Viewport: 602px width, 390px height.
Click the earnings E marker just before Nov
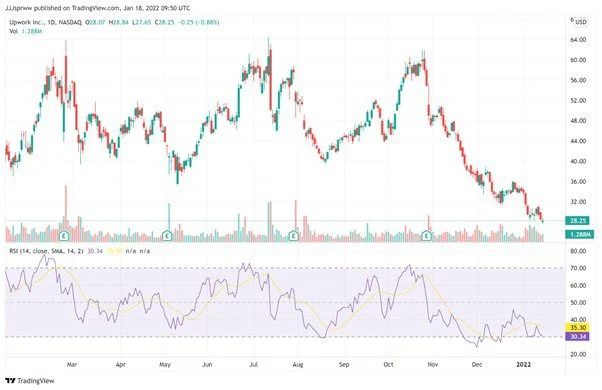(427, 235)
